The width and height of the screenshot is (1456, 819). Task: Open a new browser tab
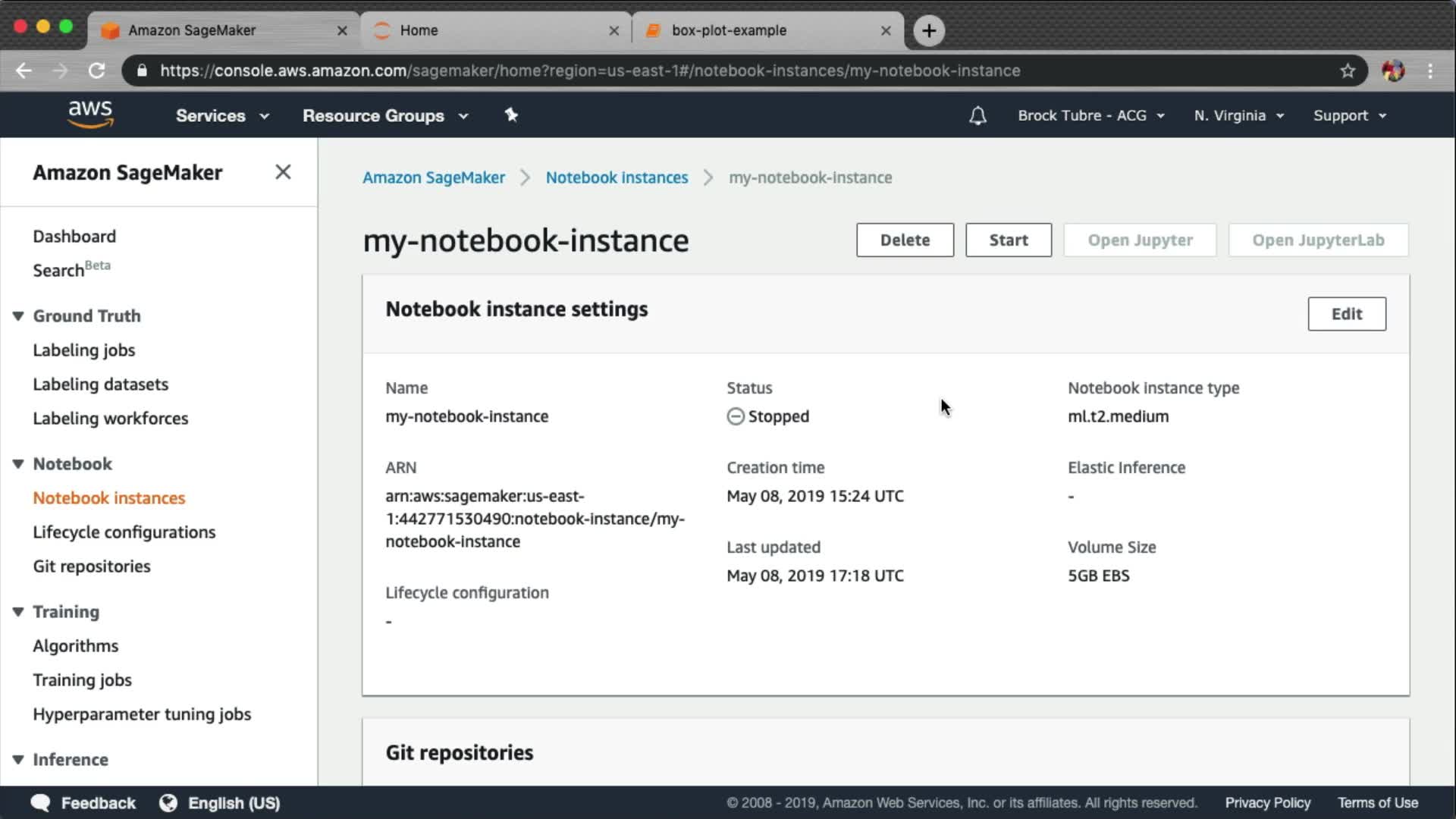[x=928, y=30]
